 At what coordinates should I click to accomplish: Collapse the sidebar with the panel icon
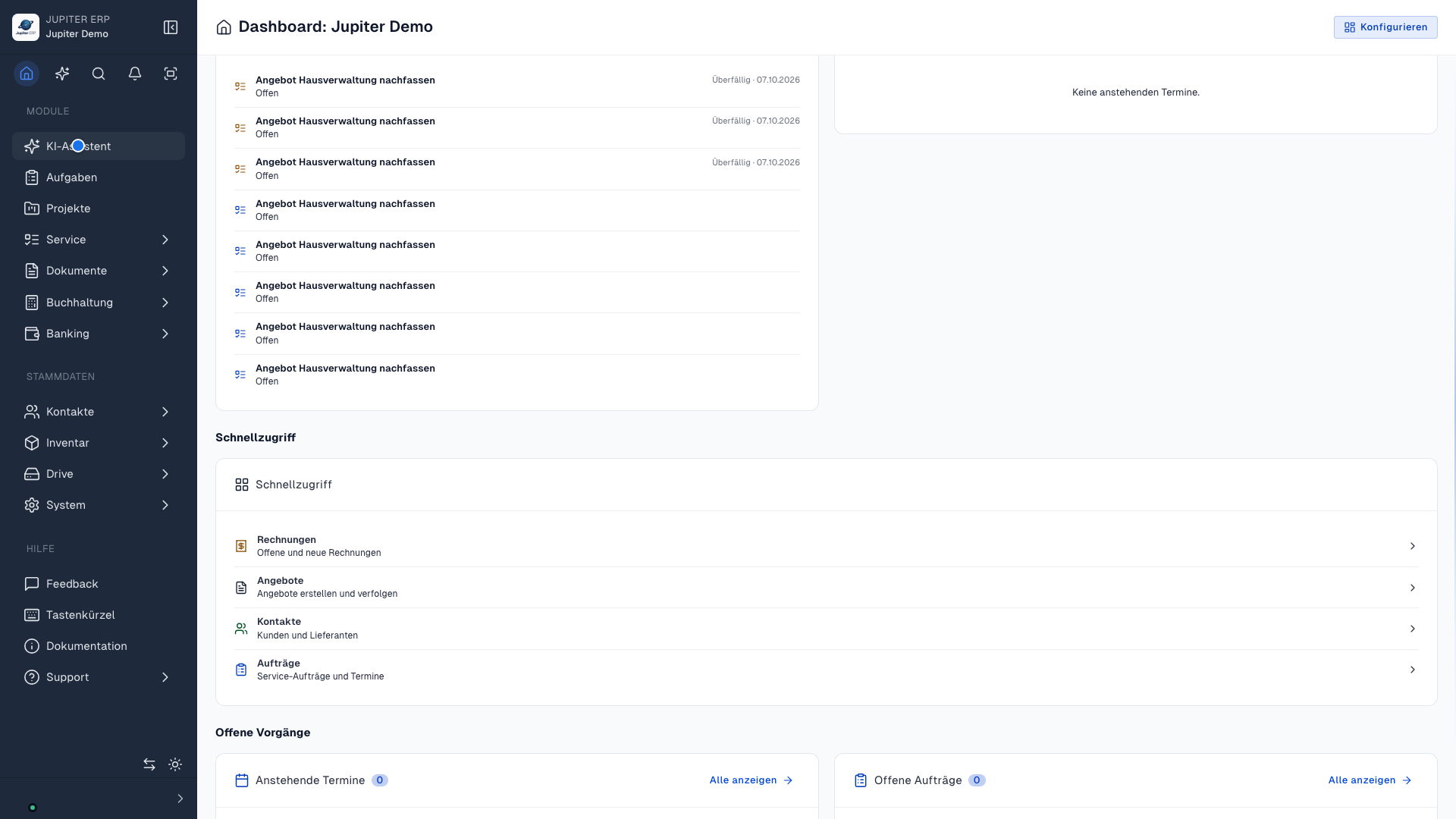coord(171,27)
